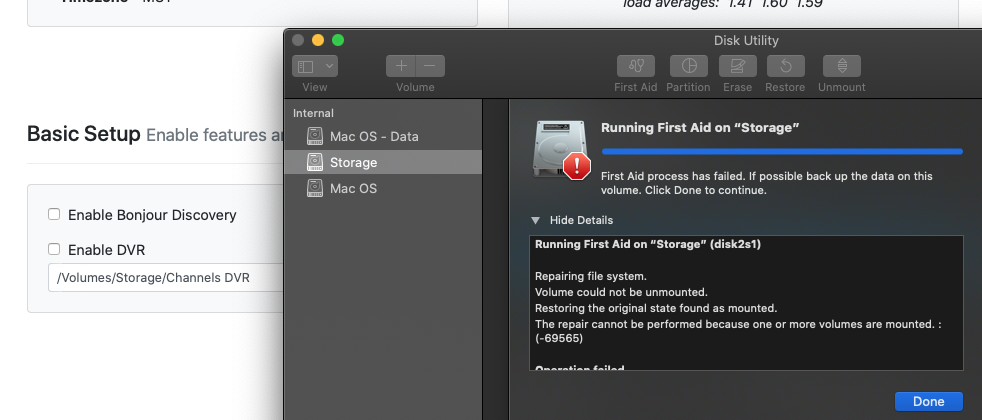This screenshot has height=420, width=982.
Task: Click the Restore toolbar icon
Action: pos(785,66)
